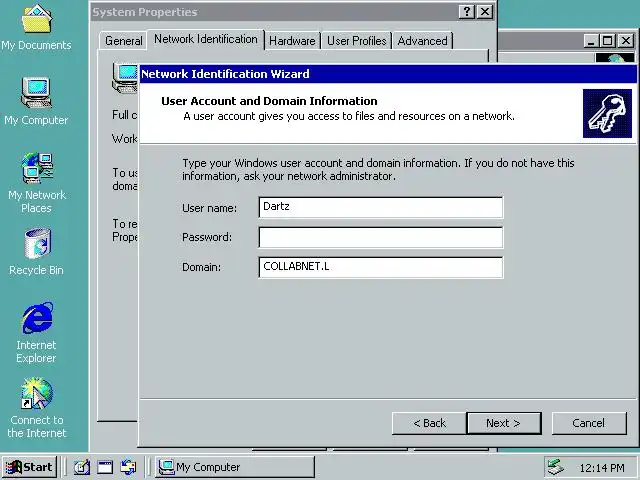The width and height of the screenshot is (640, 480).
Task: Switch to the Hardware tab
Action: (292, 41)
